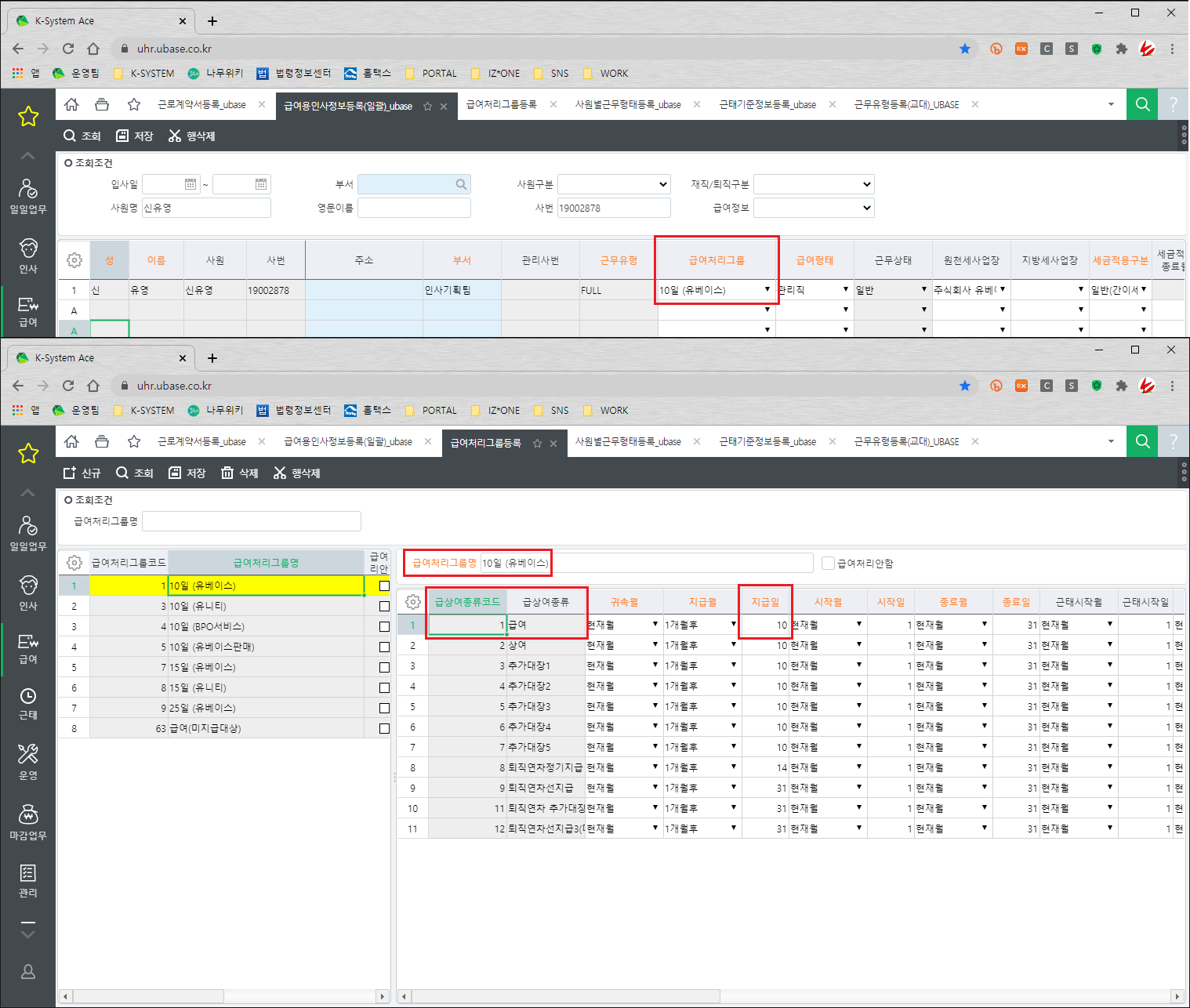Open 마감업무 module in lower window sidebar
The height and width of the screenshot is (1008, 1190).
click(x=28, y=822)
